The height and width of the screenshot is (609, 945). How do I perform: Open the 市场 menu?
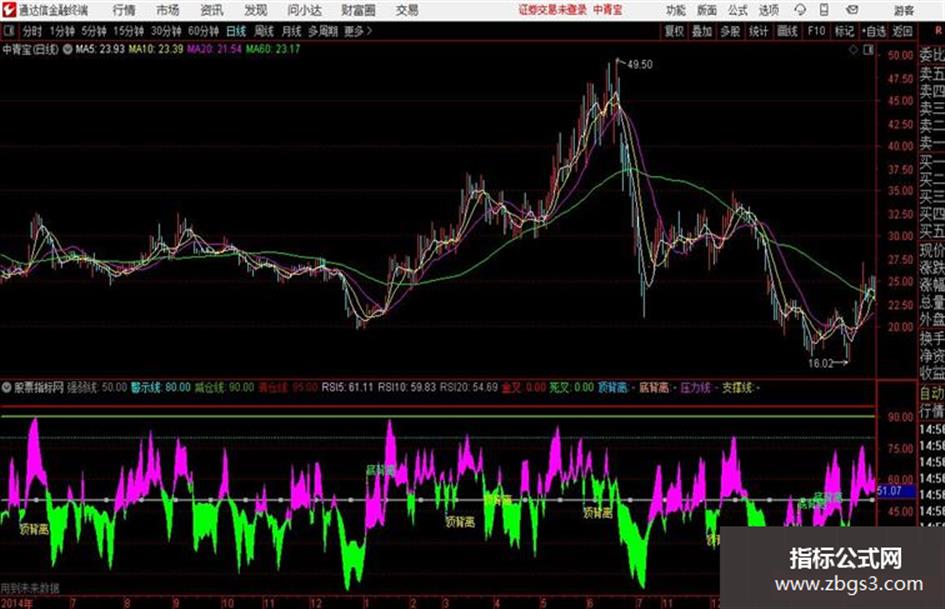click(168, 10)
